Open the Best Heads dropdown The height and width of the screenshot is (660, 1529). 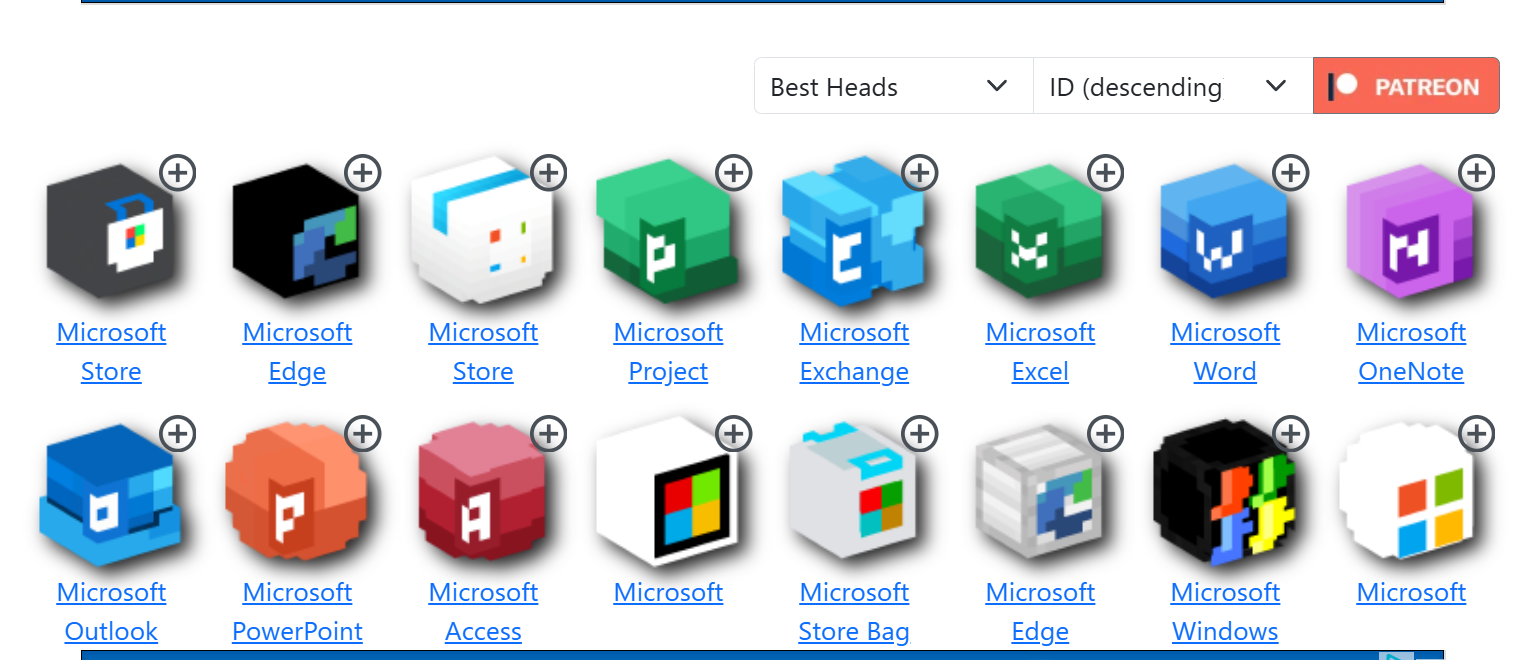click(892, 86)
